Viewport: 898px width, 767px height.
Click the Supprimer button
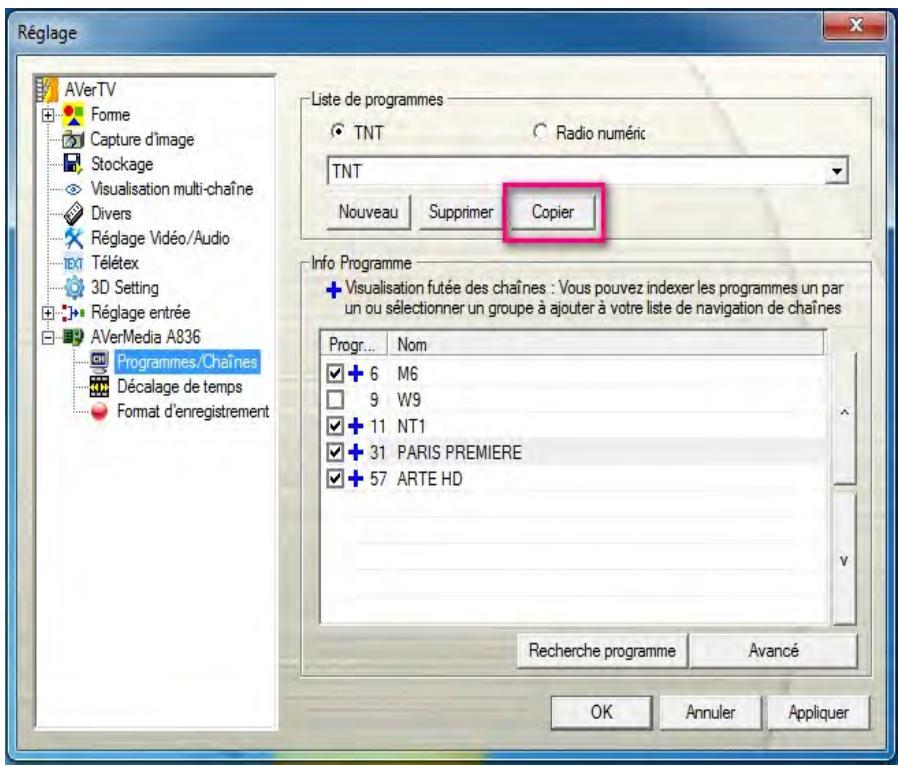tap(460, 212)
